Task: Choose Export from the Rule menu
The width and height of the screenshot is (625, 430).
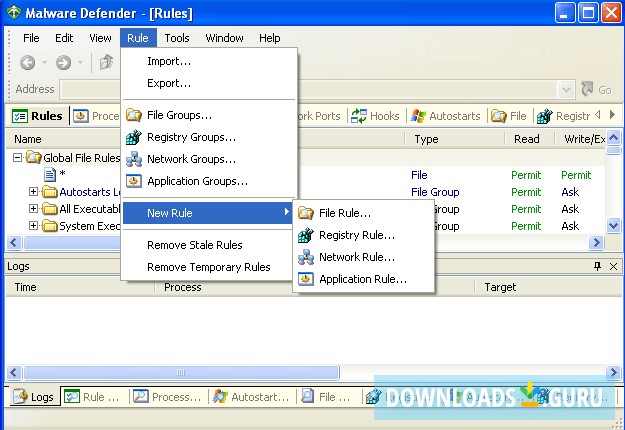Action: [210, 83]
